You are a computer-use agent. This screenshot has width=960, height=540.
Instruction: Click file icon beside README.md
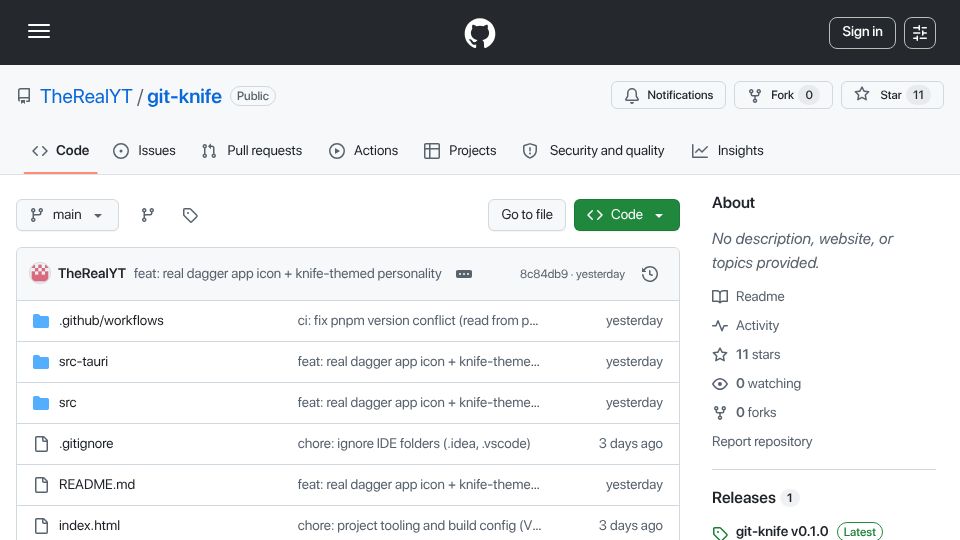coord(41,485)
